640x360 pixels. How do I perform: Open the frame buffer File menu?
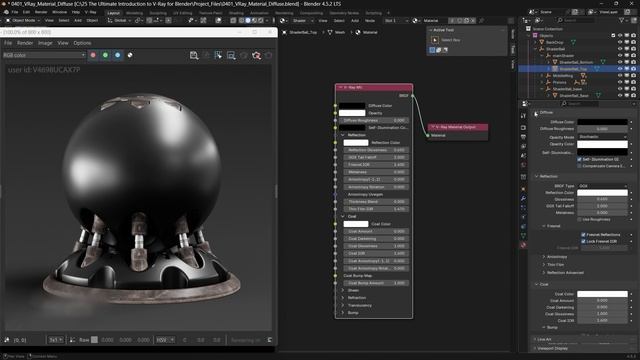(x=8, y=43)
